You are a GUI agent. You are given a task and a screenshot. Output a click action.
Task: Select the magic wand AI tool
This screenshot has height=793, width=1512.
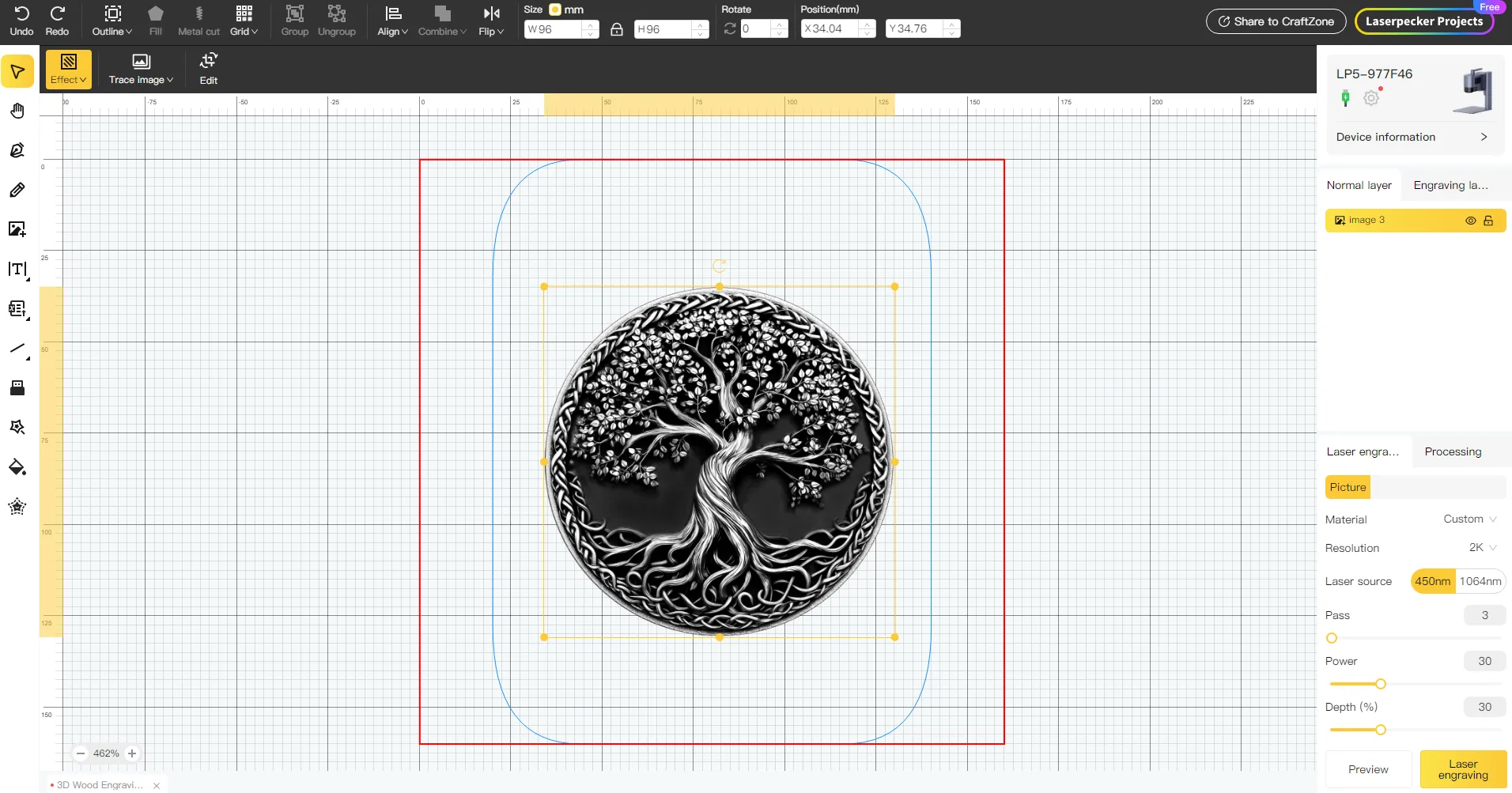[17, 428]
